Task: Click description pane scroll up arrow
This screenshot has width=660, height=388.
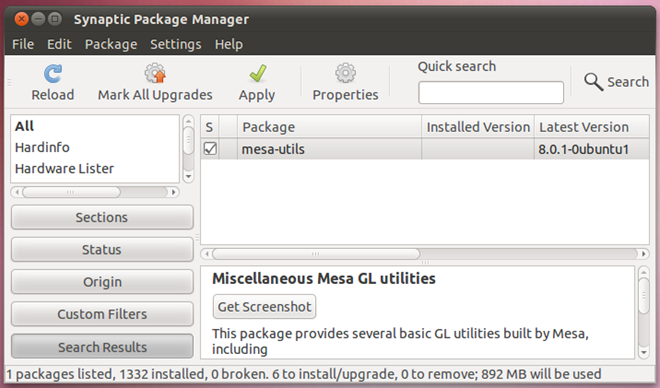Action: coord(644,272)
